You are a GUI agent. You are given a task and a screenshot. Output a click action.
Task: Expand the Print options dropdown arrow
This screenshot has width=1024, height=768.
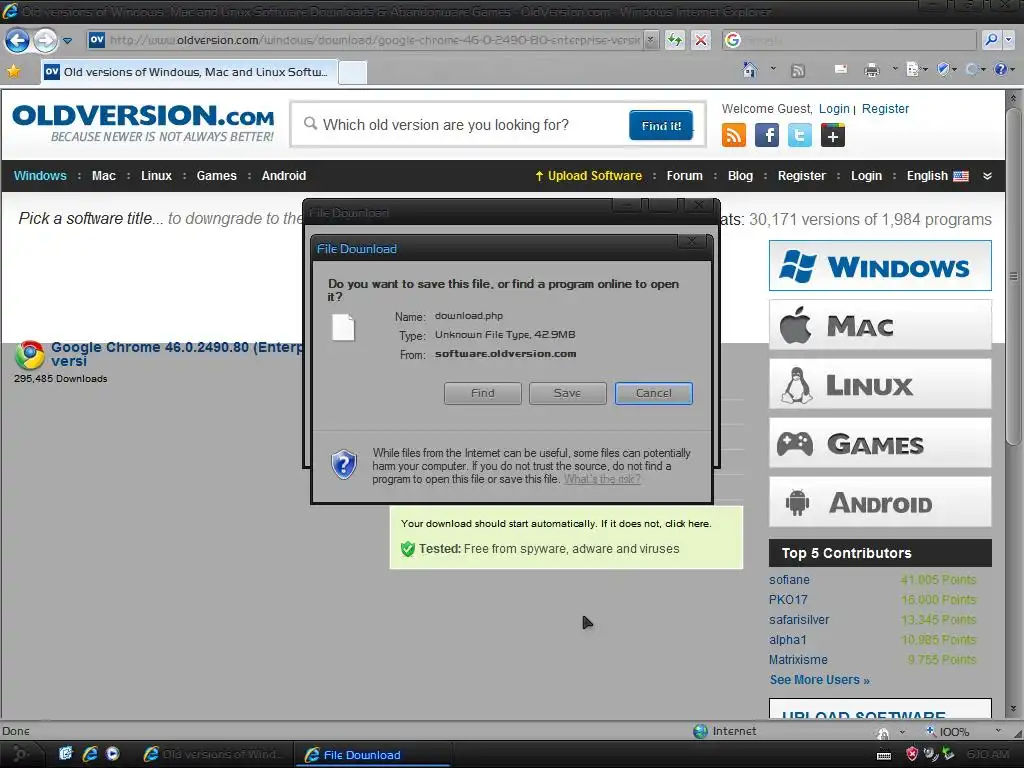pos(895,69)
